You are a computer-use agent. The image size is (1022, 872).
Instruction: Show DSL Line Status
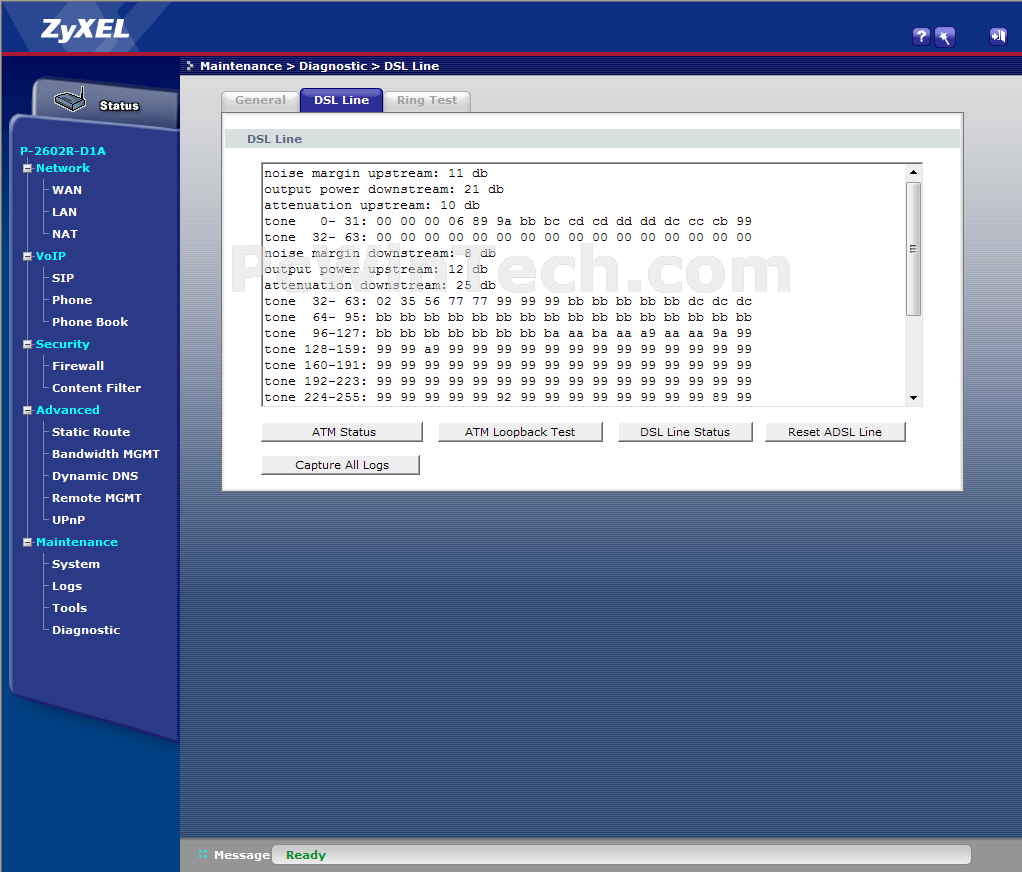tap(685, 432)
